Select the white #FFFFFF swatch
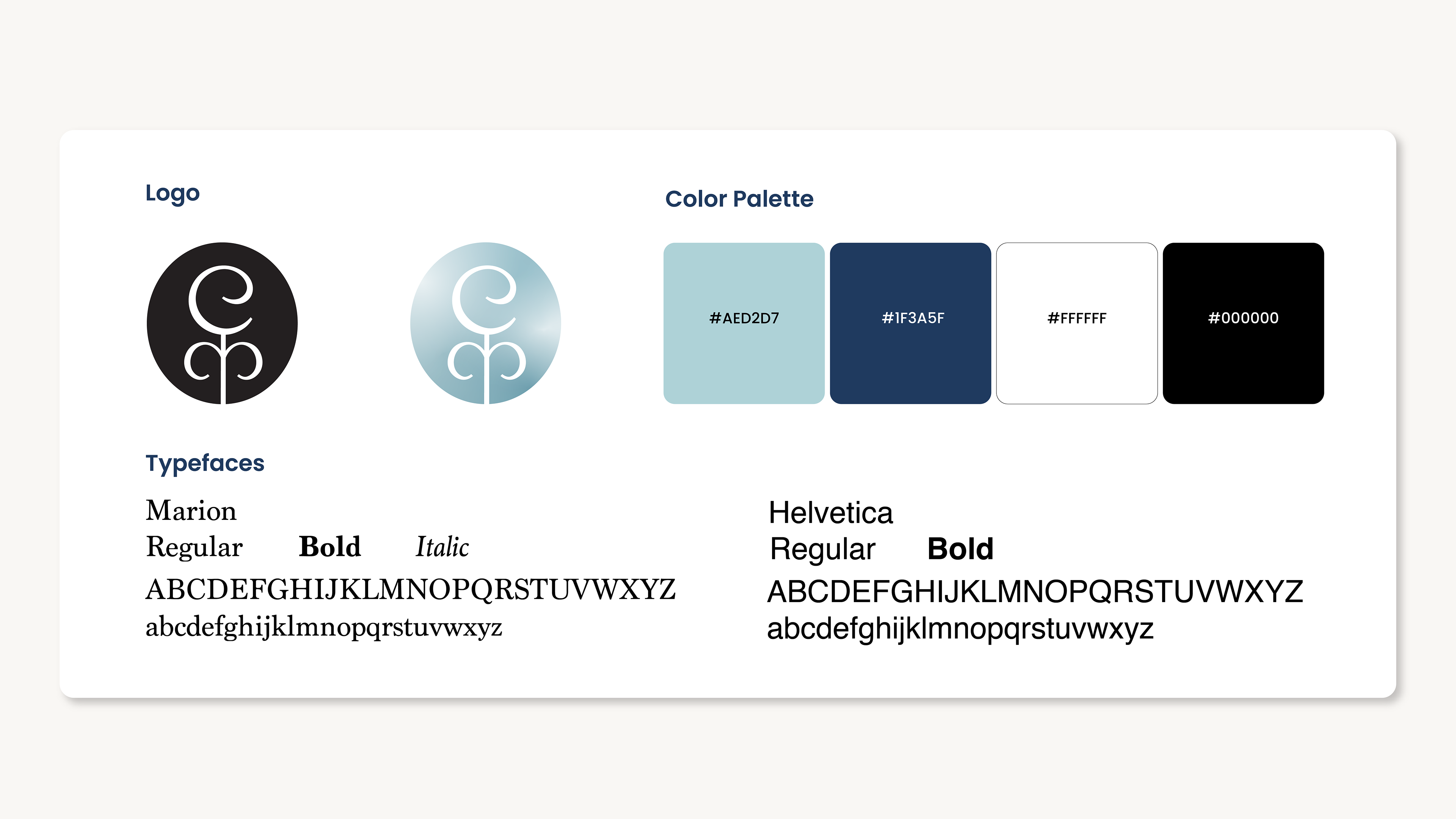The image size is (1456, 819). [x=1077, y=323]
